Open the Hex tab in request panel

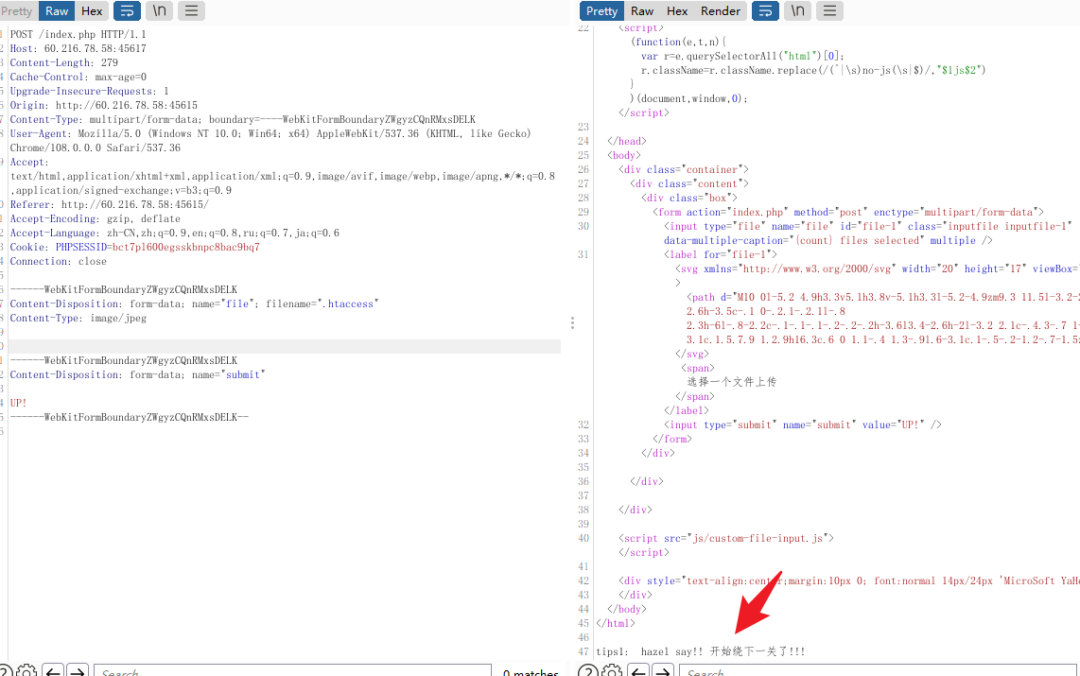(x=92, y=11)
